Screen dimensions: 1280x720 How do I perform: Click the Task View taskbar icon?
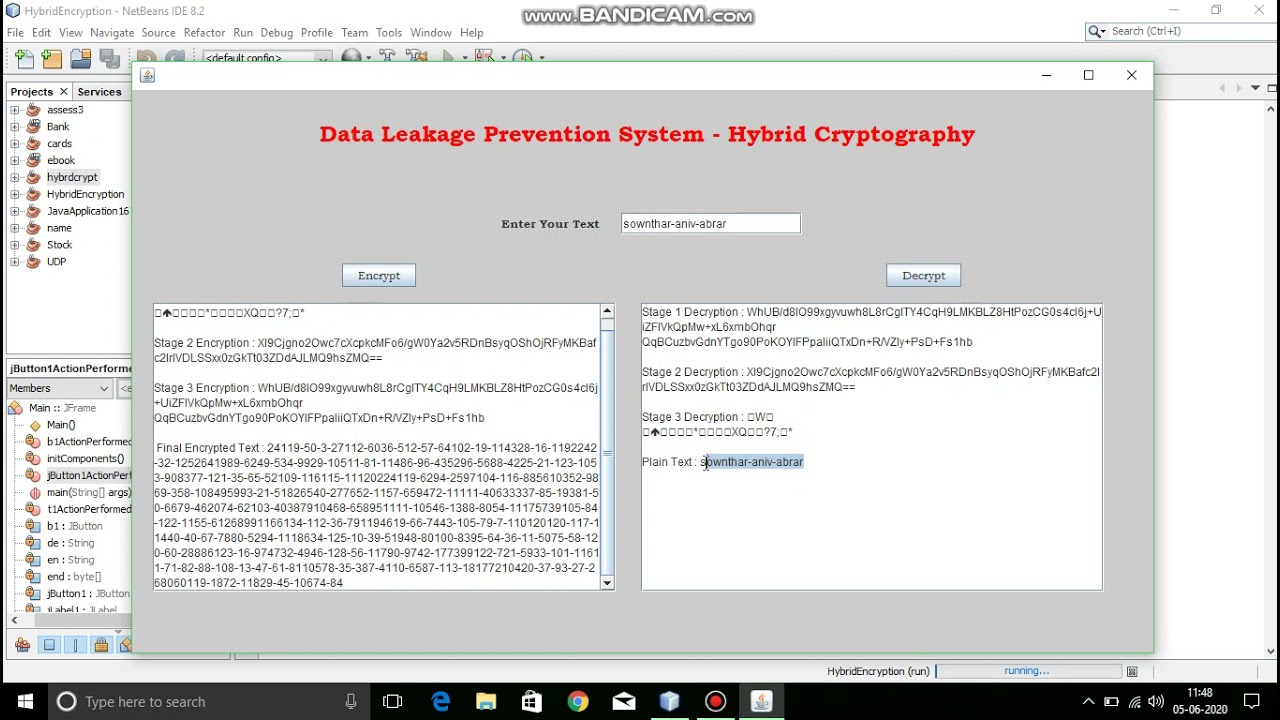pos(392,702)
